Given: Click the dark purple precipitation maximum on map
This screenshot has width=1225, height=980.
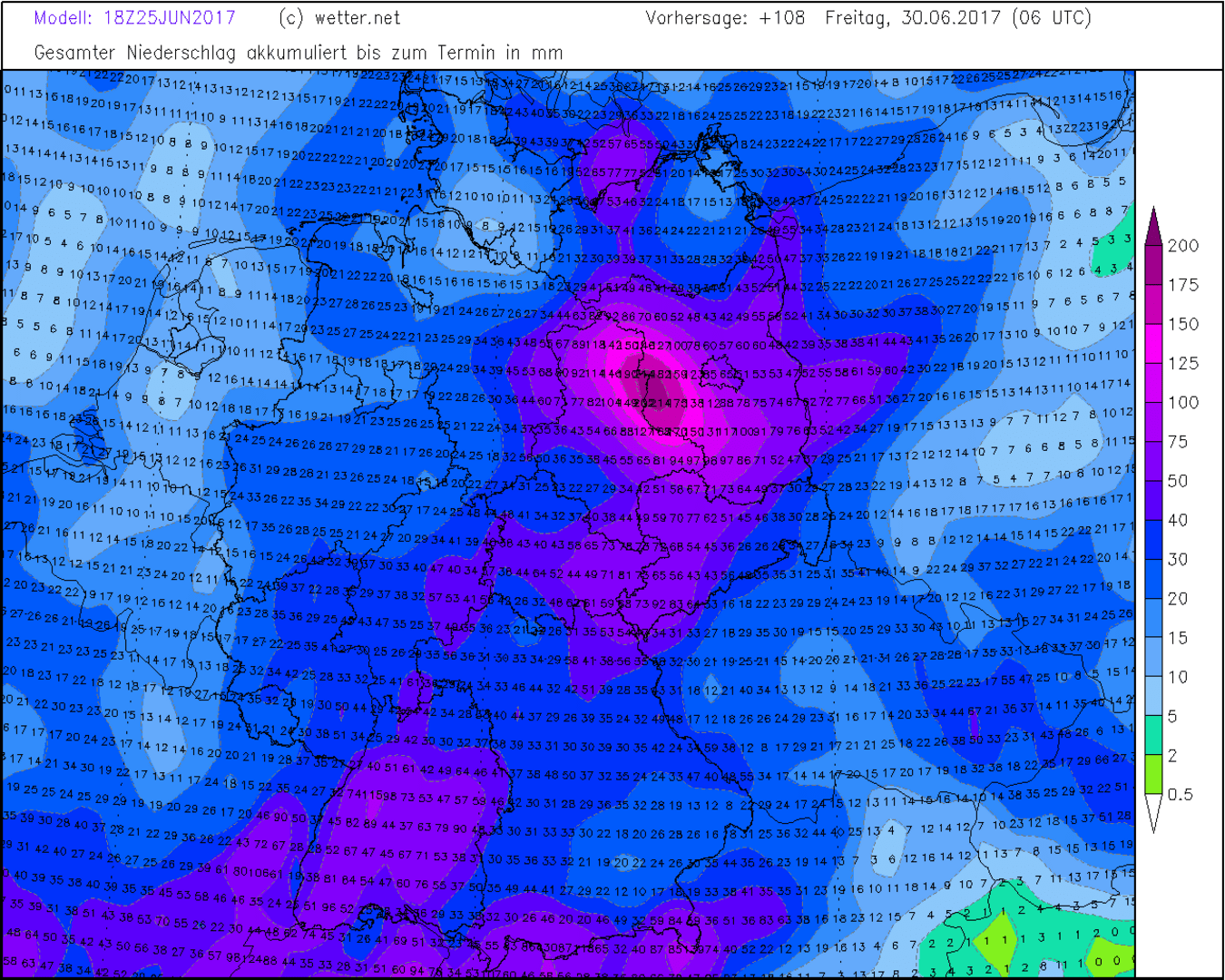Looking at the screenshot, I should pyautogui.click(x=653, y=388).
